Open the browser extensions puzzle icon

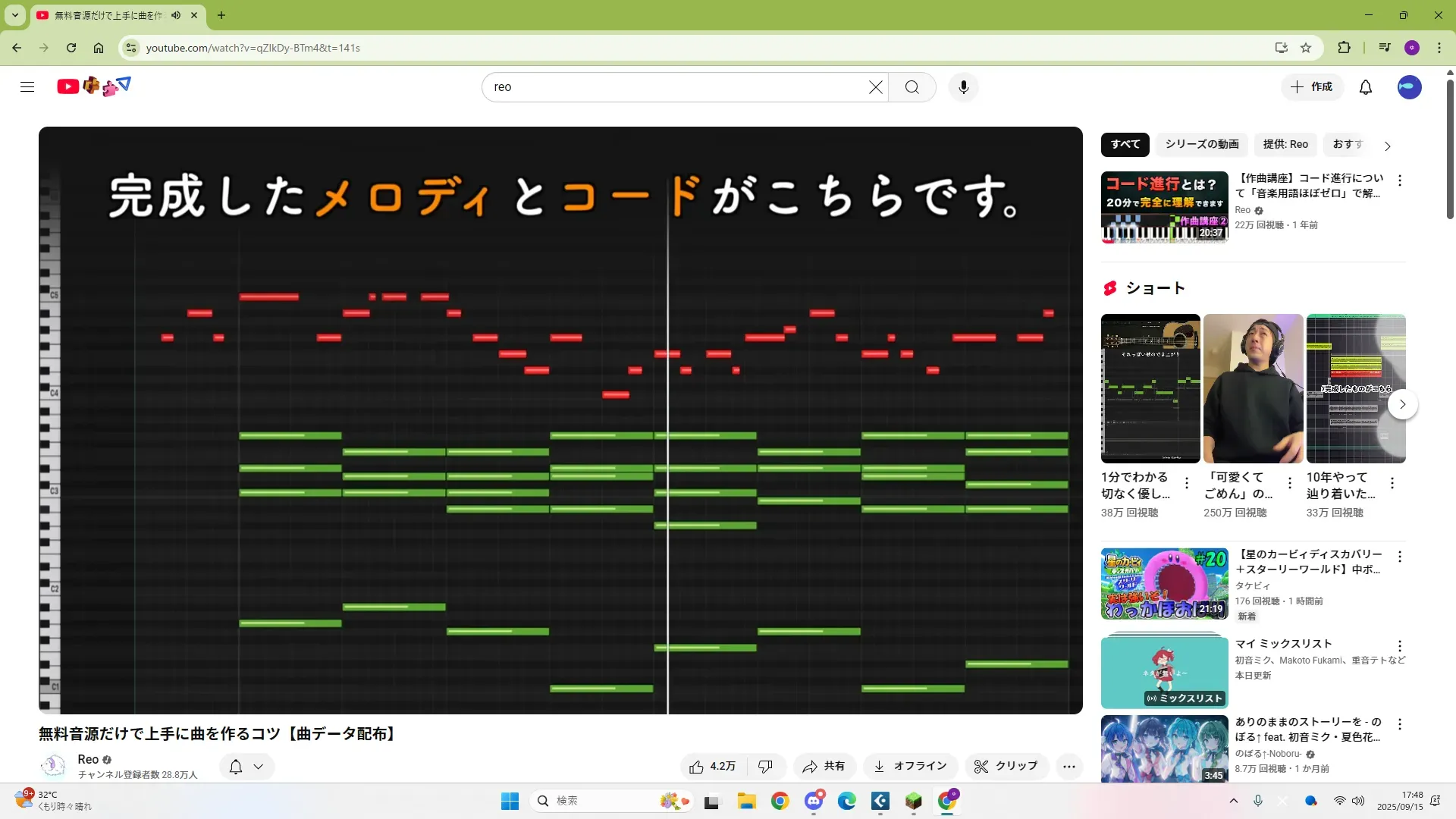[x=1344, y=48]
